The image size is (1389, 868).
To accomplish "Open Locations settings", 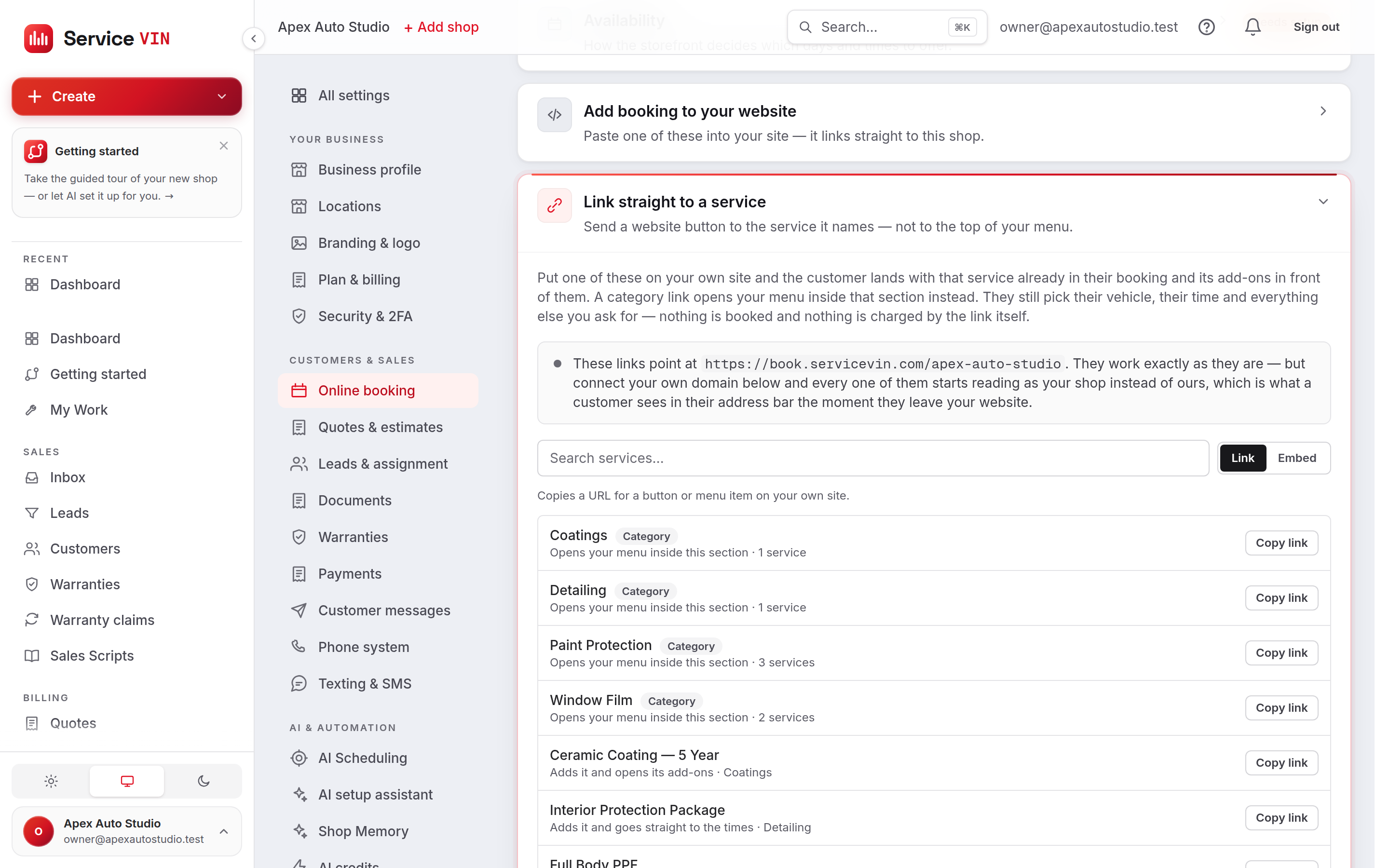I will tap(378, 207).
